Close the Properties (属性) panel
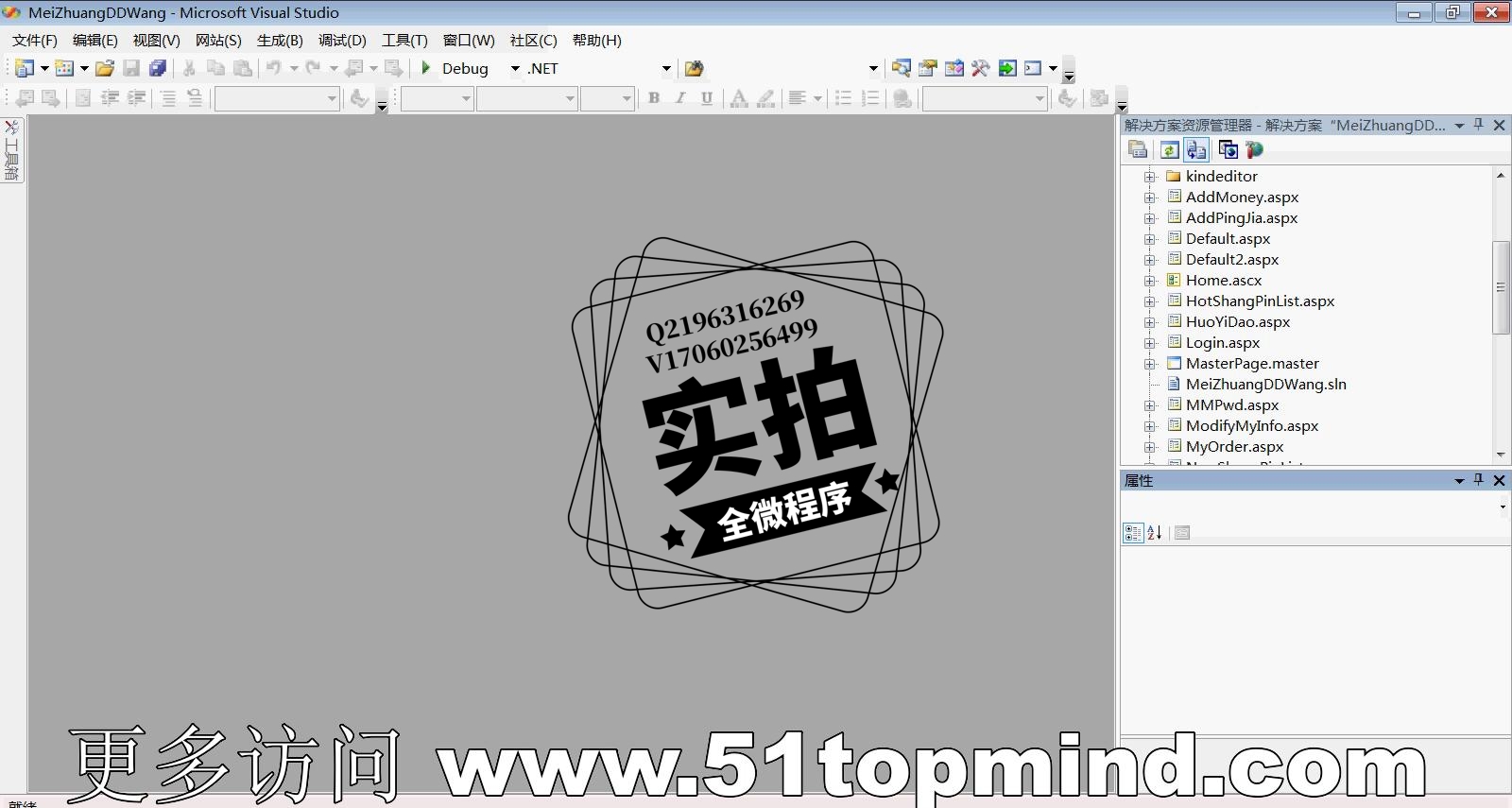Image resolution: width=1512 pixels, height=808 pixels. pos(1499,480)
